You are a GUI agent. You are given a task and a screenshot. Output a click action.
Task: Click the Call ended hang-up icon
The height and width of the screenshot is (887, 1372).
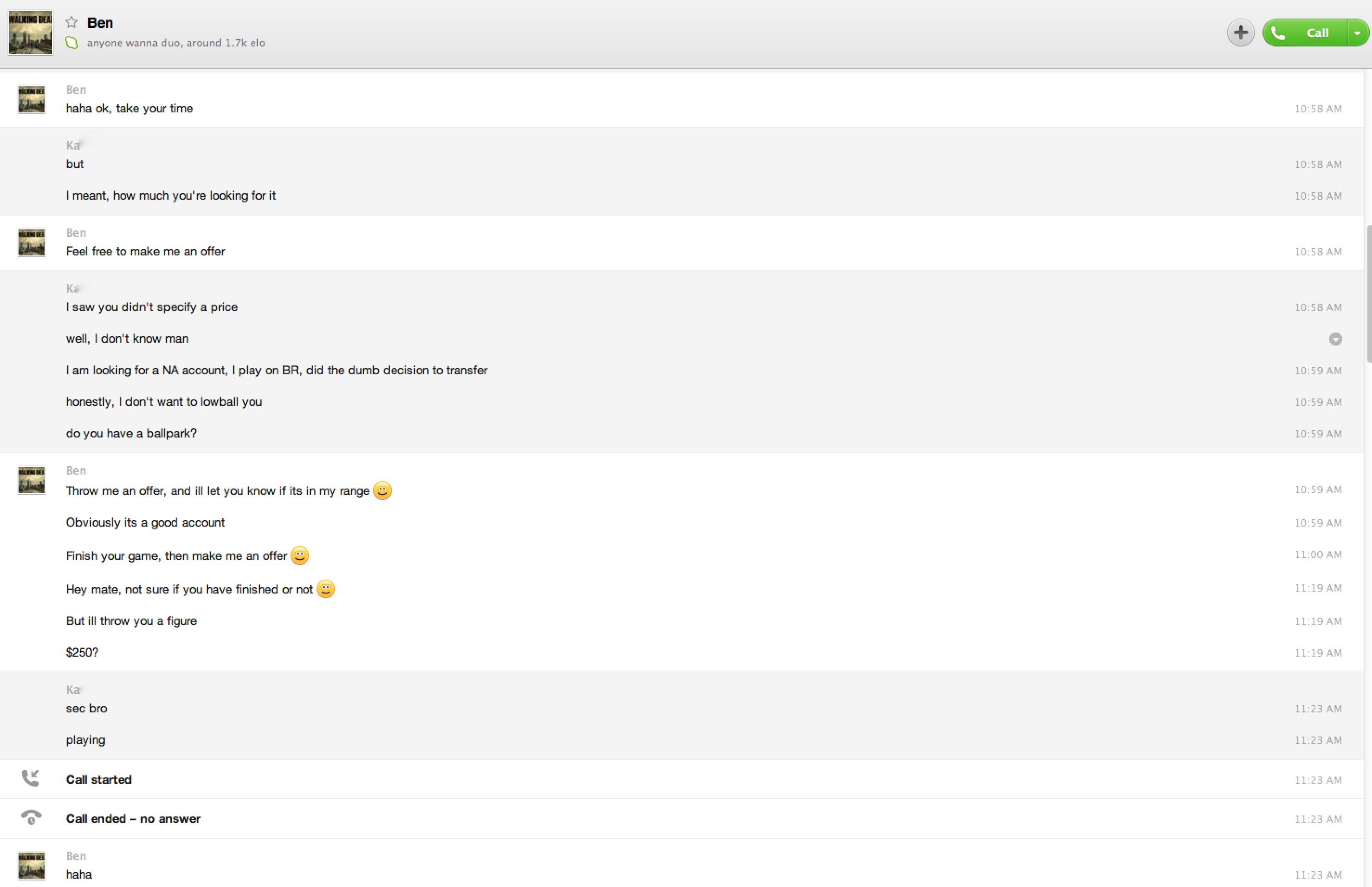coord(31,817)
